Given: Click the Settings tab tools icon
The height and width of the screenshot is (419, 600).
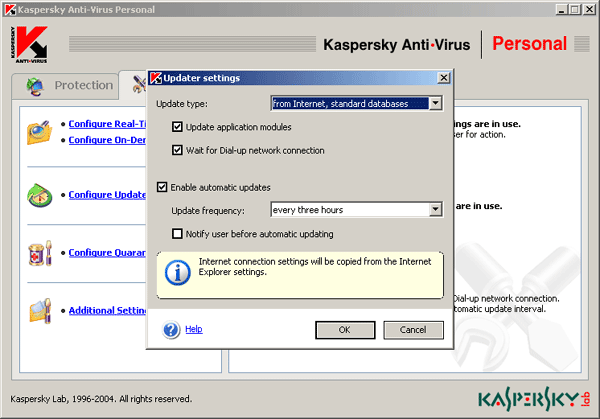Looking at the screenshot, I should click(139, 85).
